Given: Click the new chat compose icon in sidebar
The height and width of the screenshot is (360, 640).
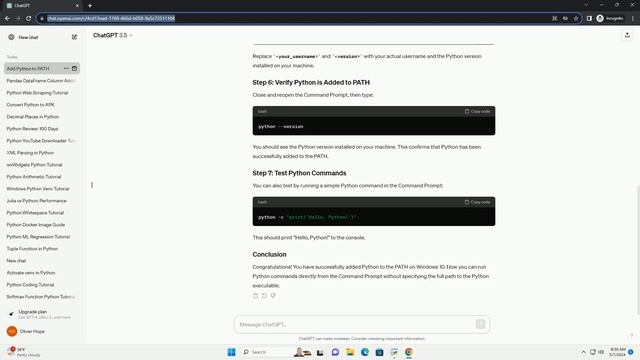Looking at the screenshot, I should pos(74,37).
